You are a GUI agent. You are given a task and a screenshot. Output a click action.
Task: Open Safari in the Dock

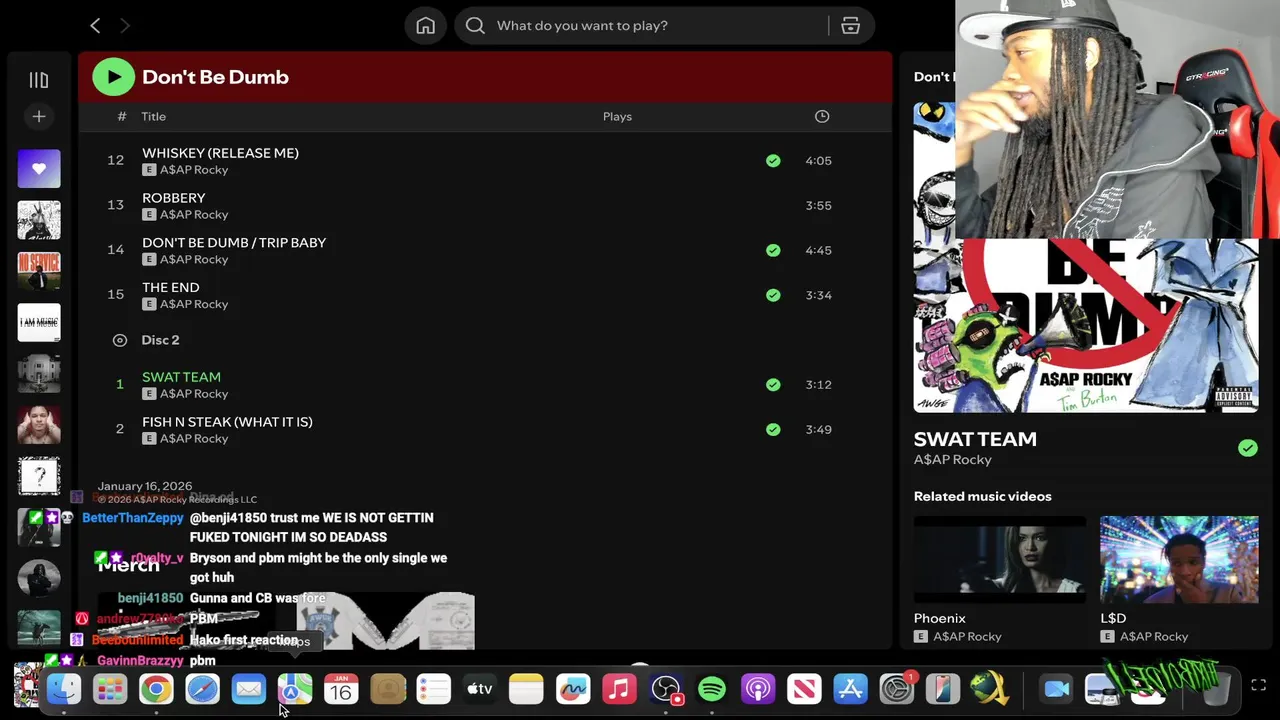coord(202,689)
